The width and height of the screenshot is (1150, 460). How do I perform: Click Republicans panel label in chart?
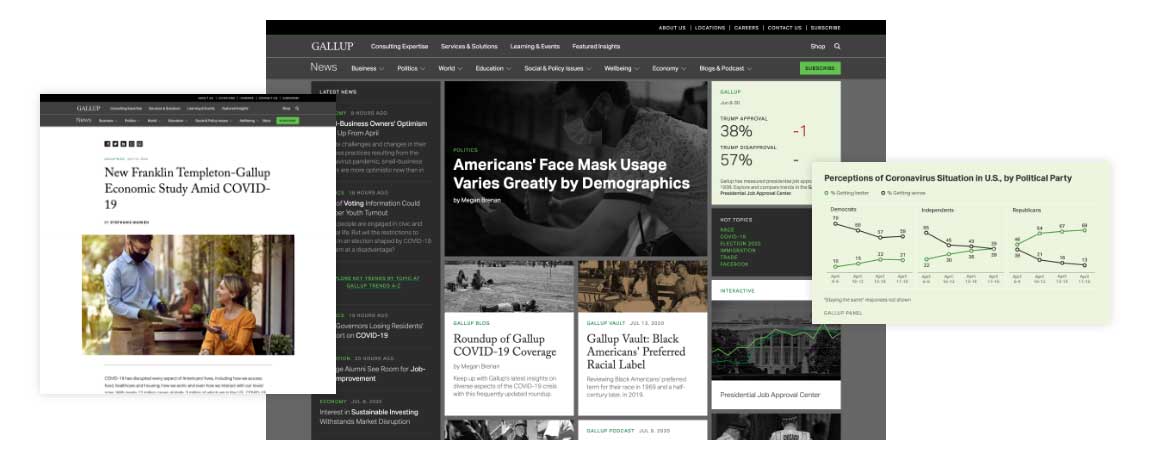[x=1027, y=210]
